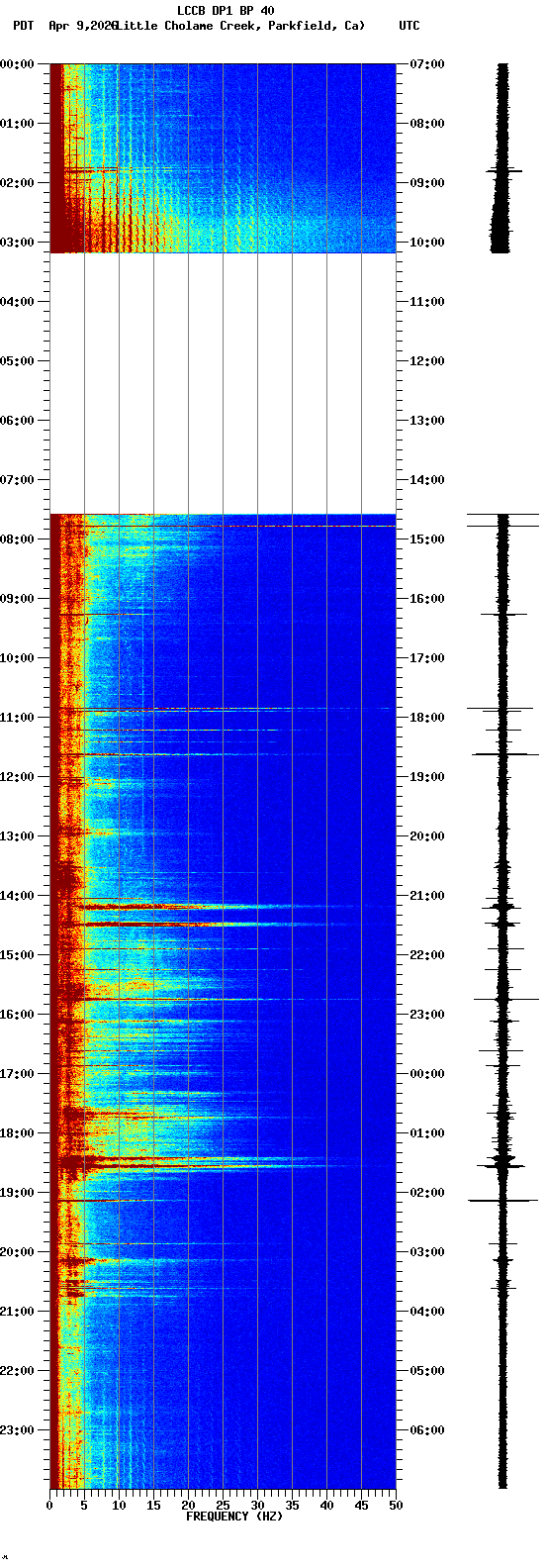Screen dimensions: 546x1568
Task: Click the "Little Cholame Creek, Parkfield, Ca)" station text
Action: pyautogui.click(x=240, y=26)
